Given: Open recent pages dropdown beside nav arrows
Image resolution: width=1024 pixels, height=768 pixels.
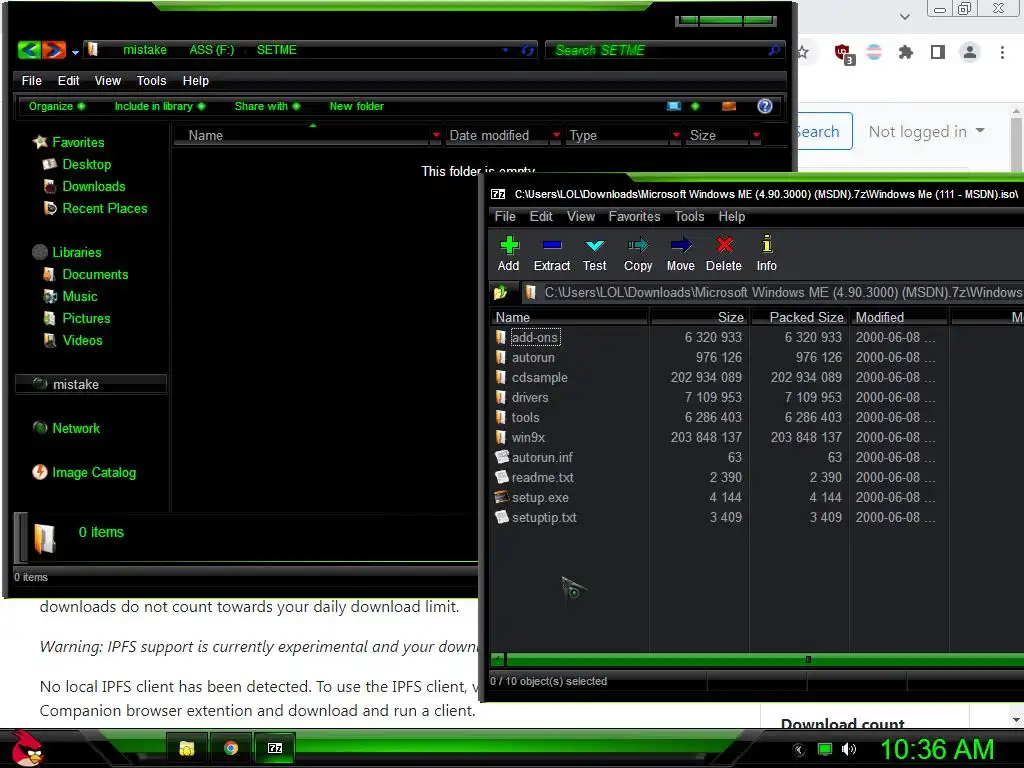Looking at the screenshot, I should coord(75,52).
